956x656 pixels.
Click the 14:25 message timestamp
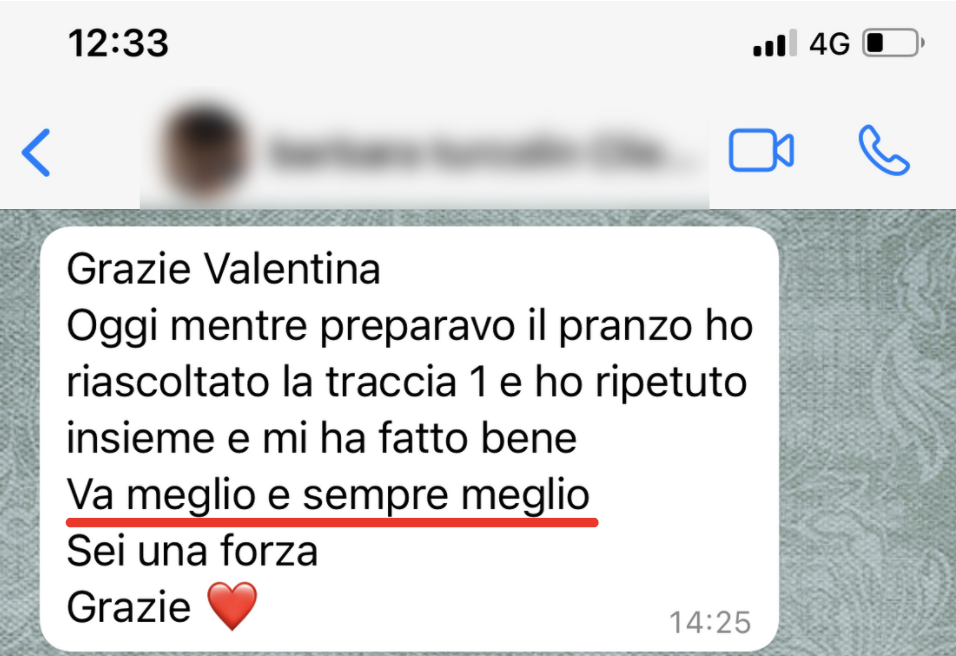pos(710,622)
